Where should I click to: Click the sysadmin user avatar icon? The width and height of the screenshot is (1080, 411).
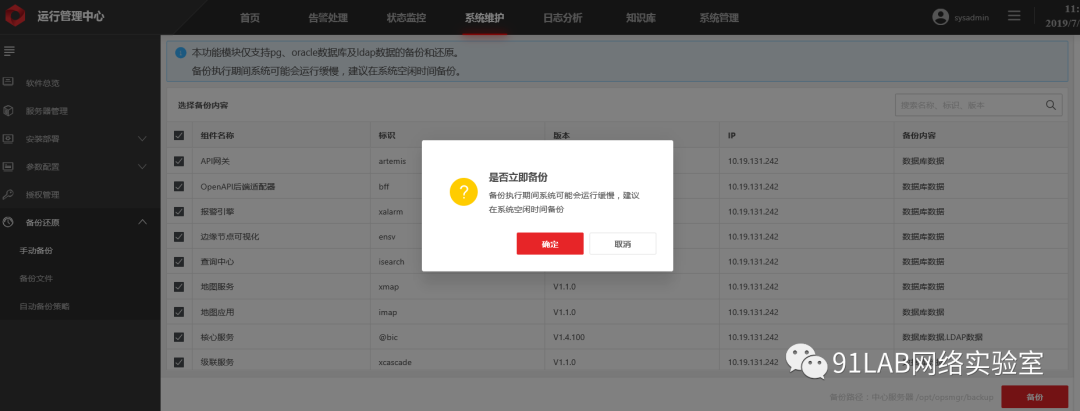point(940,17)
